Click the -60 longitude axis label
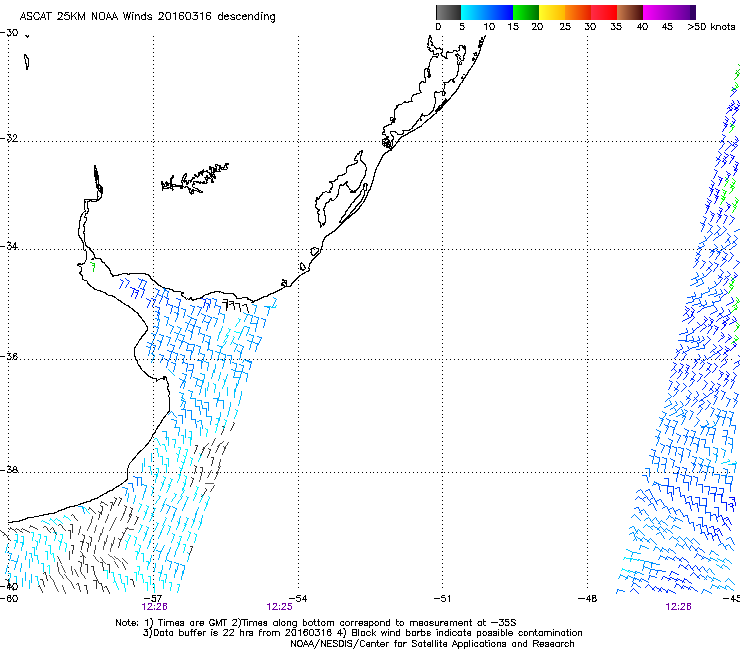This screenshot has width=740, height=650. pos(9,599)
